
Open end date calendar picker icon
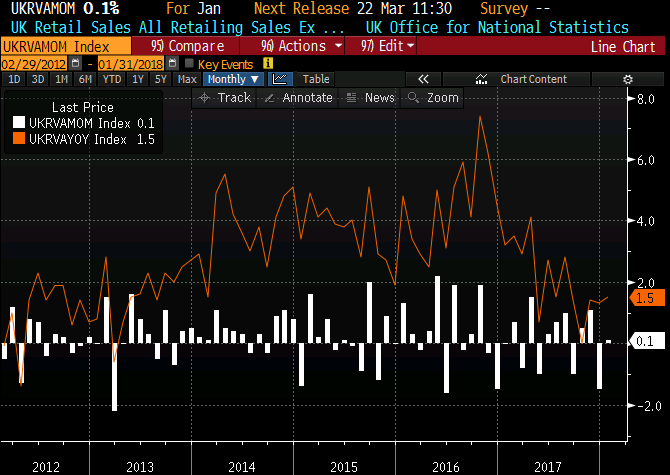(172, 64)
